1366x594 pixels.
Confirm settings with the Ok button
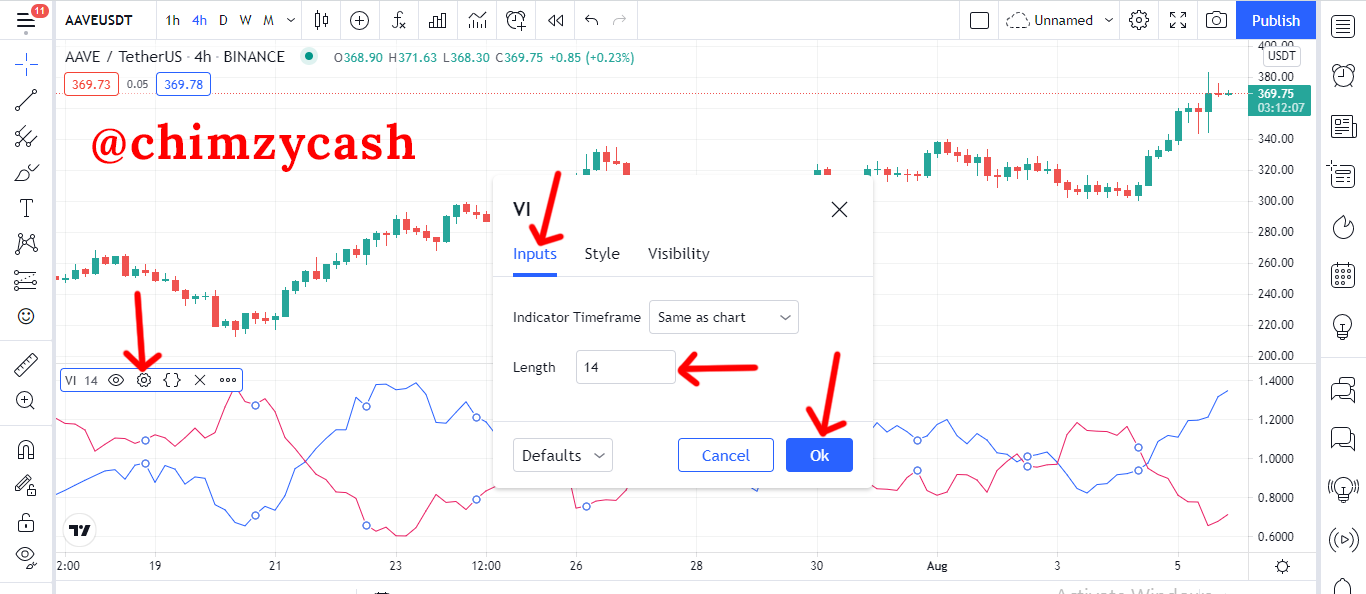click(819, 455)
